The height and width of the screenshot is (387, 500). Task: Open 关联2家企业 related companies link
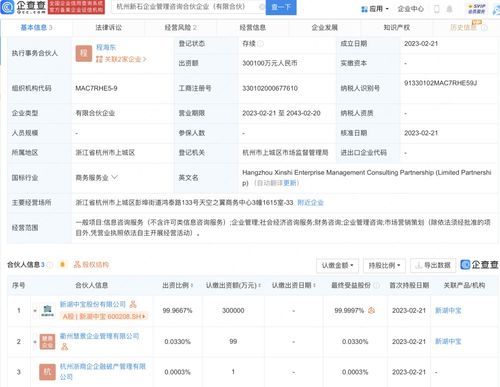121,59
